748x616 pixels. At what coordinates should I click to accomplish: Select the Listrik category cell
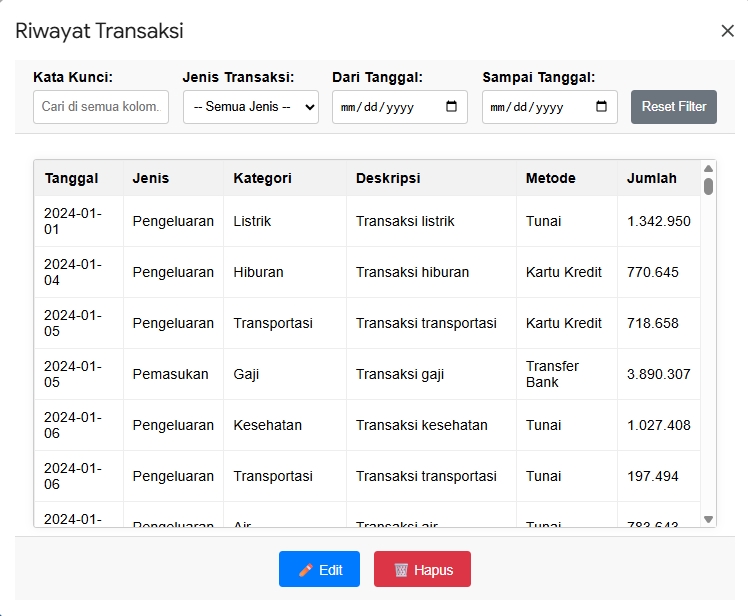[x=285, y=221]
